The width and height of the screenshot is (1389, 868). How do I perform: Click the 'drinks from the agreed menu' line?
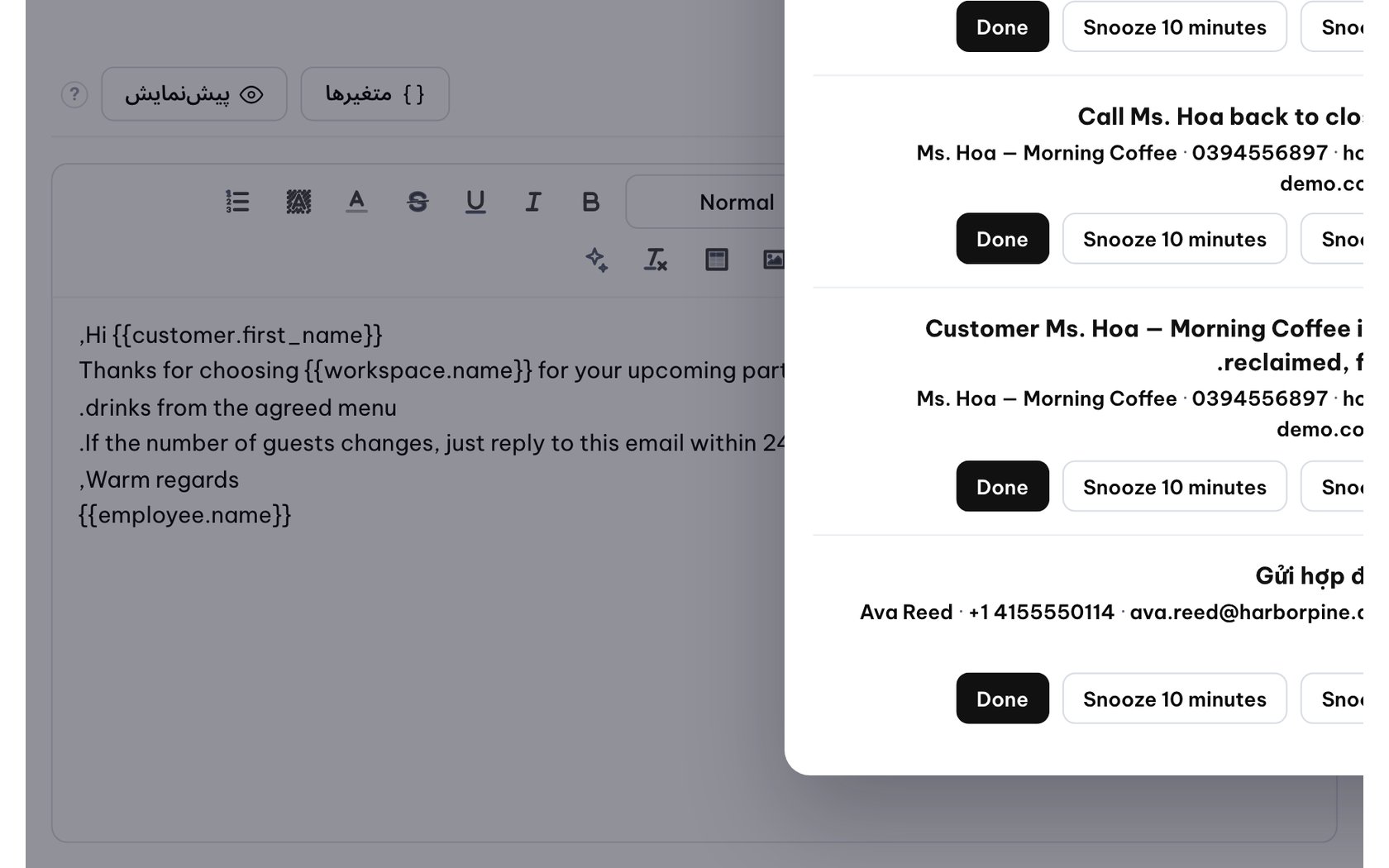(238, 408)
